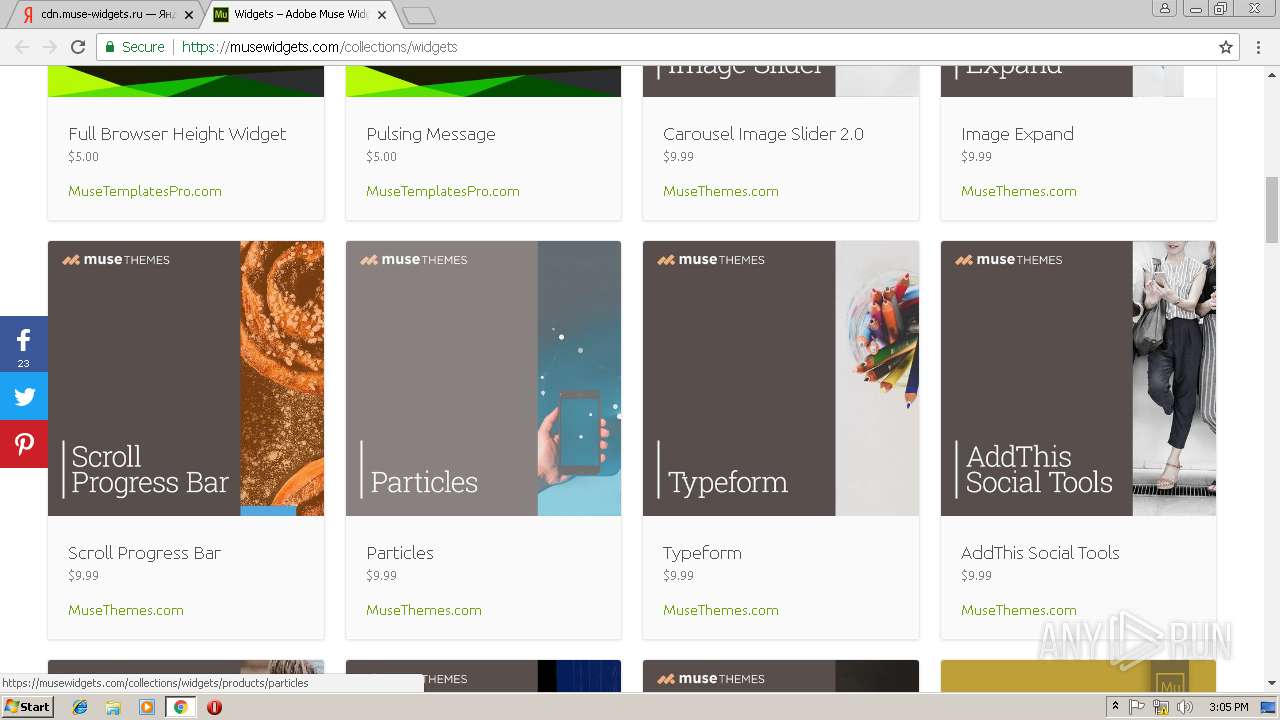Open the Chrome user profile button
Image resolution: width=1280 pixels, height=720 pixels.
(x=1165, y=9)
